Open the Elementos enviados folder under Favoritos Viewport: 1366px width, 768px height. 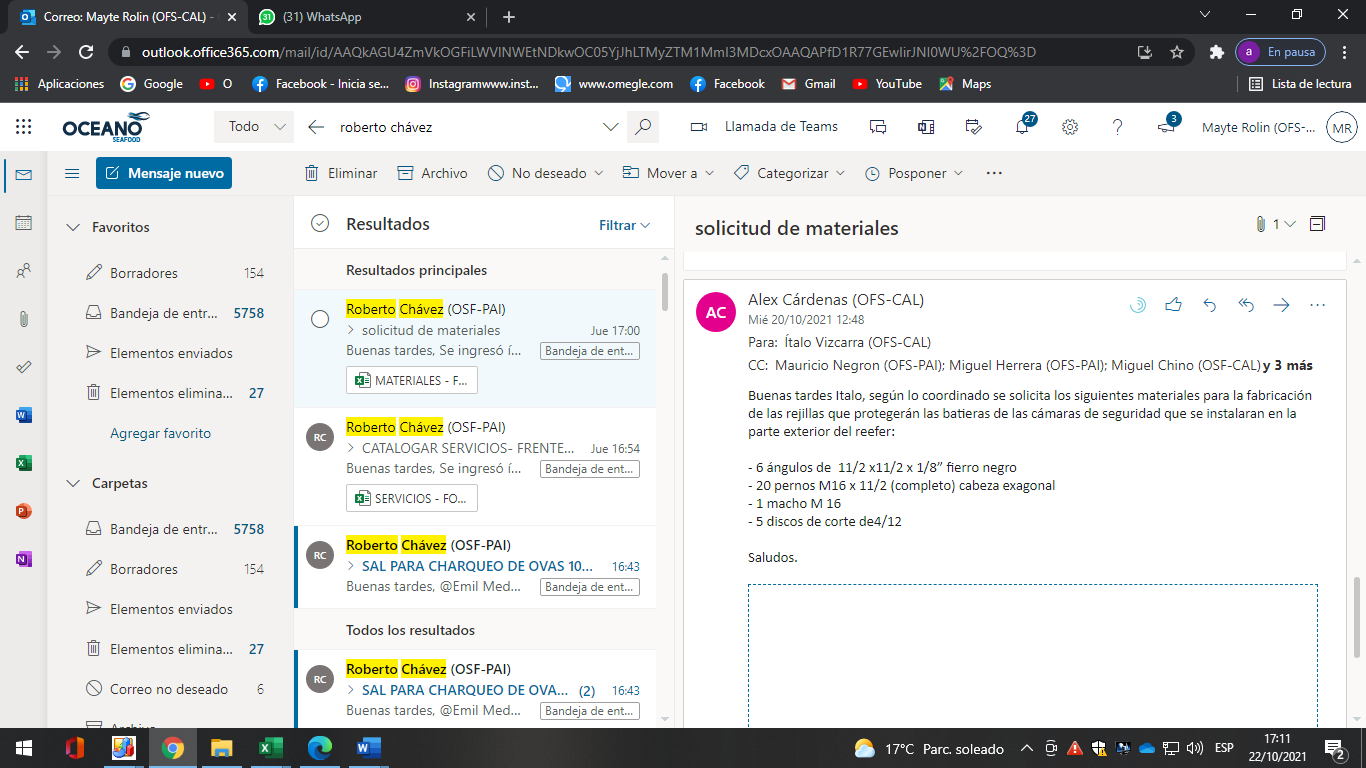click(x=171, y=353)
